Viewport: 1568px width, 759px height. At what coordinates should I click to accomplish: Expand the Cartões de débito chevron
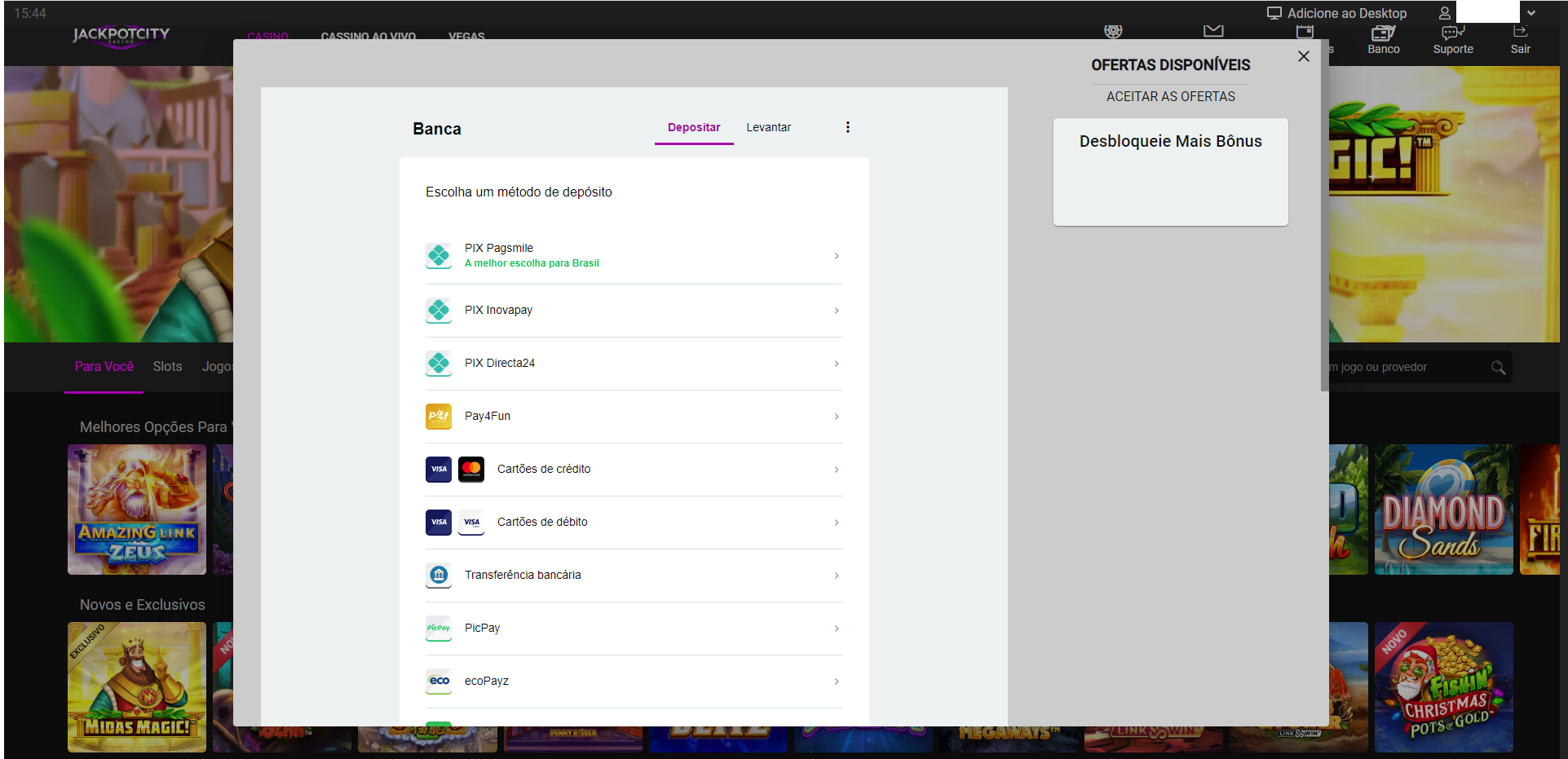(837, 523)
